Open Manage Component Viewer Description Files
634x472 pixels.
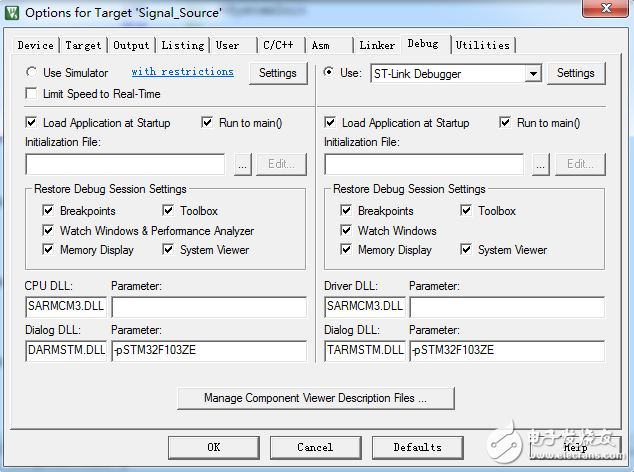tap(316, 398)
